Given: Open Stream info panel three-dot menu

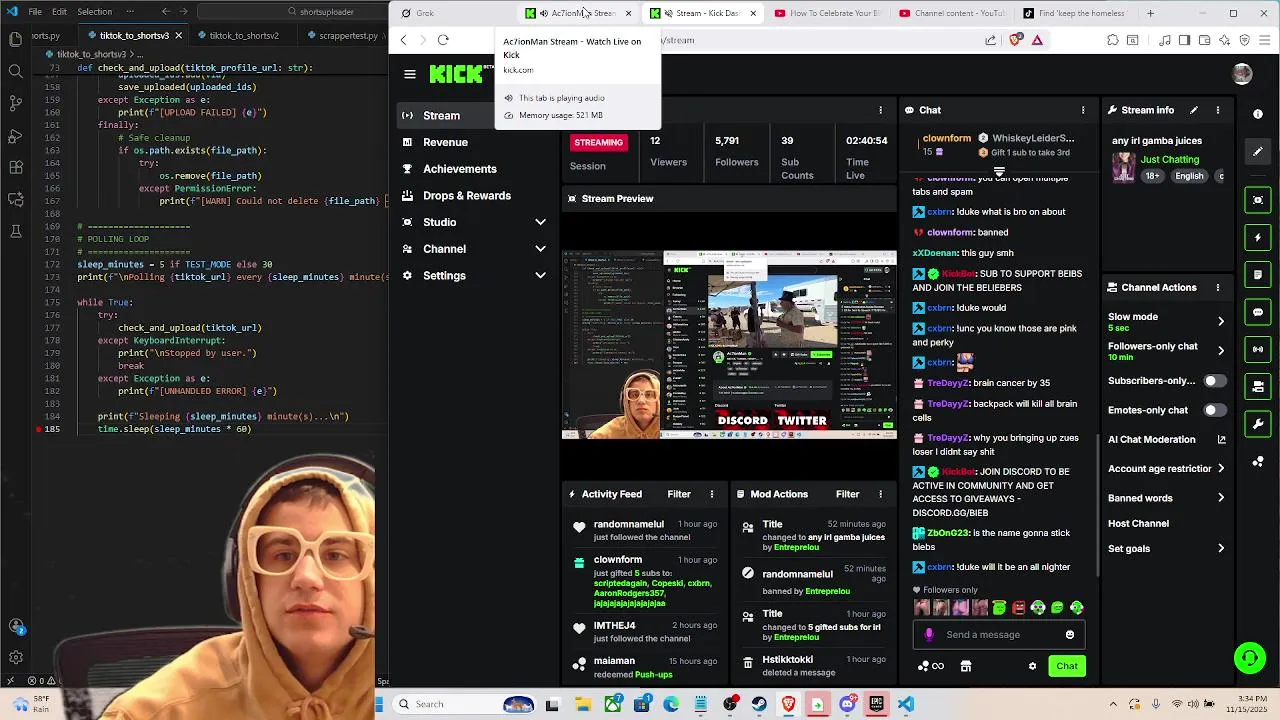Looking at the screenshot, I should tap(1217, 110).
